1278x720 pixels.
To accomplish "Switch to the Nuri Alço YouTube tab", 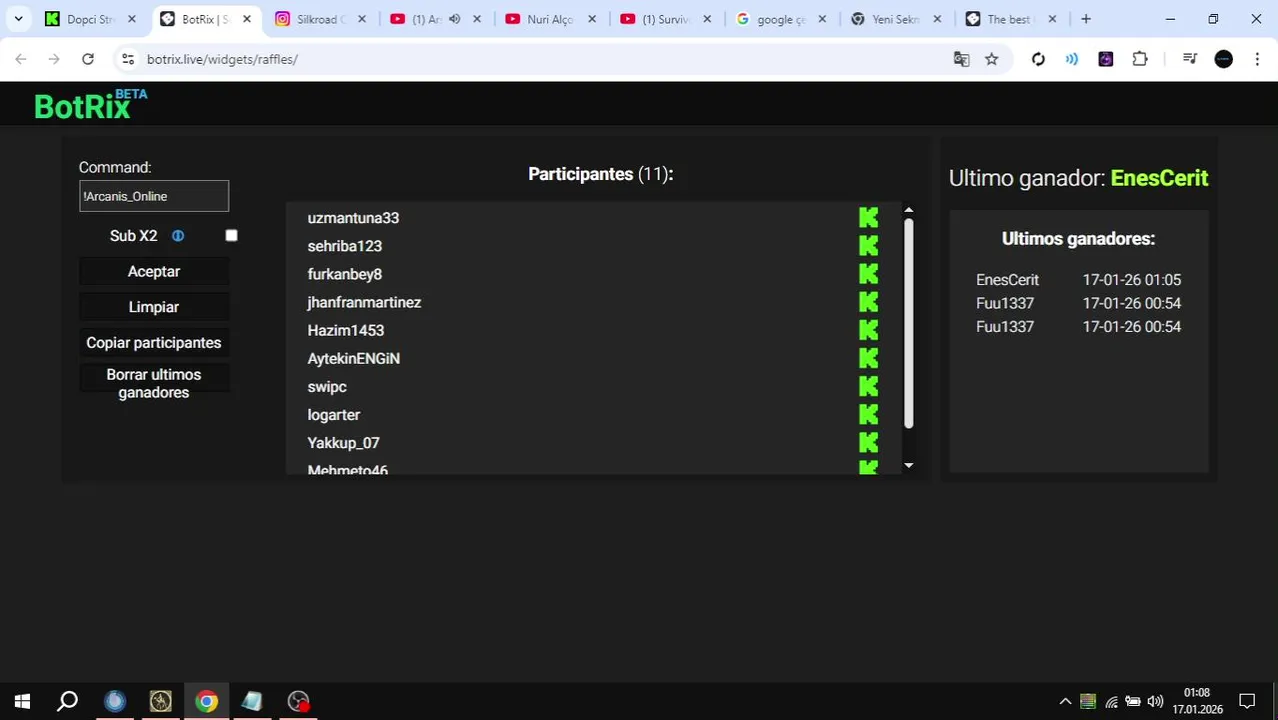I will click(x=550, y=19).
